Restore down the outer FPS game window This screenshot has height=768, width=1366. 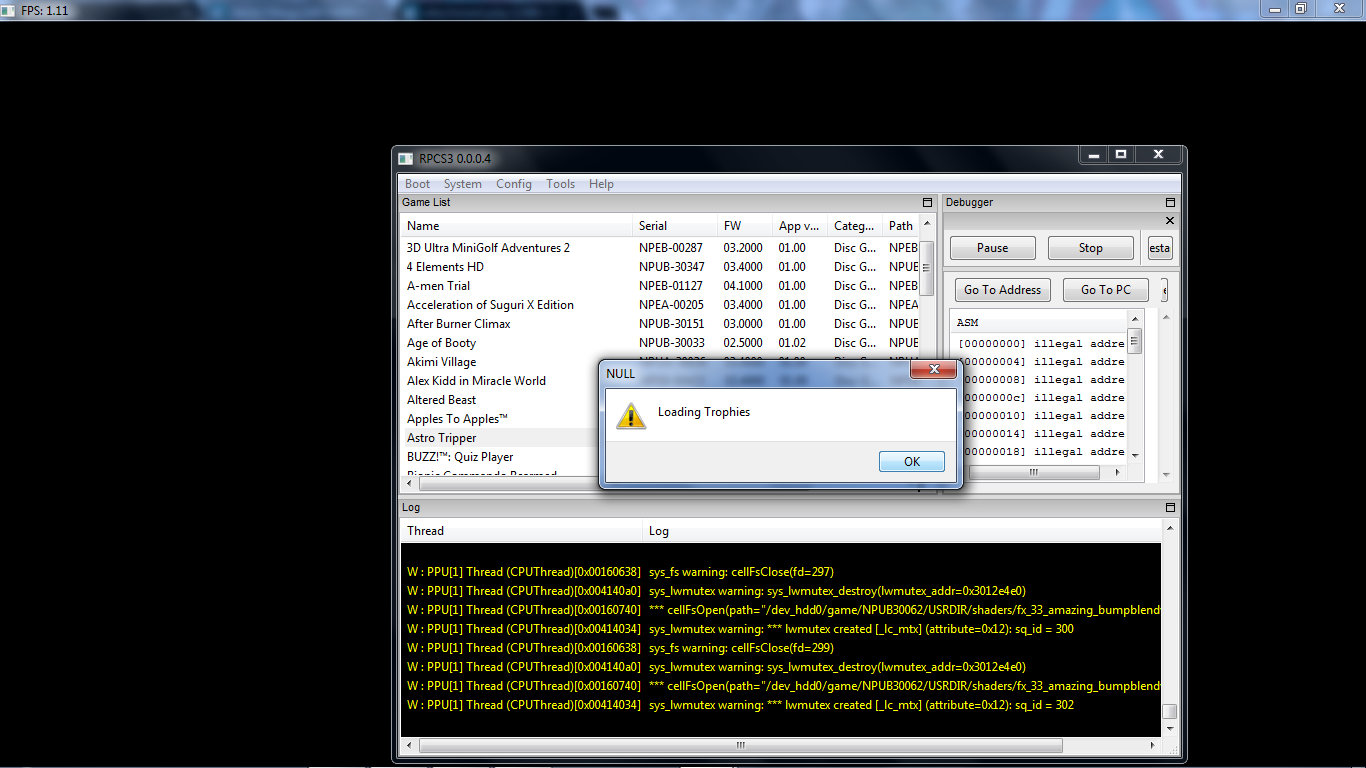pos(1301,9)
